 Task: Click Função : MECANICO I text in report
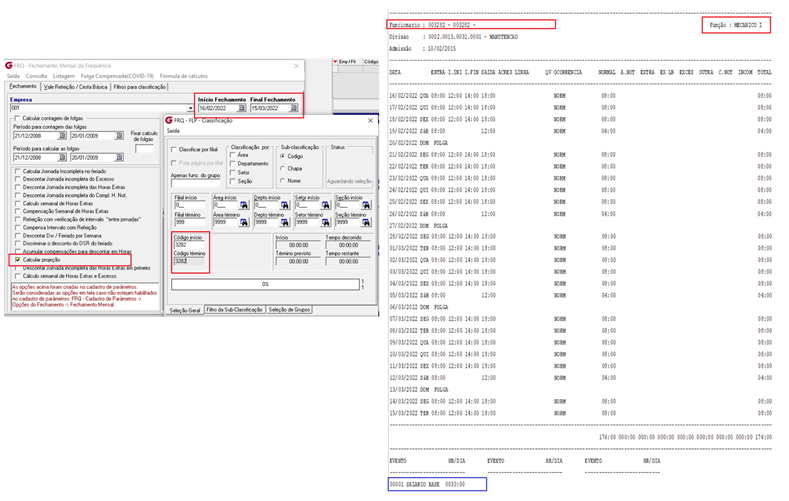[736, 25]
